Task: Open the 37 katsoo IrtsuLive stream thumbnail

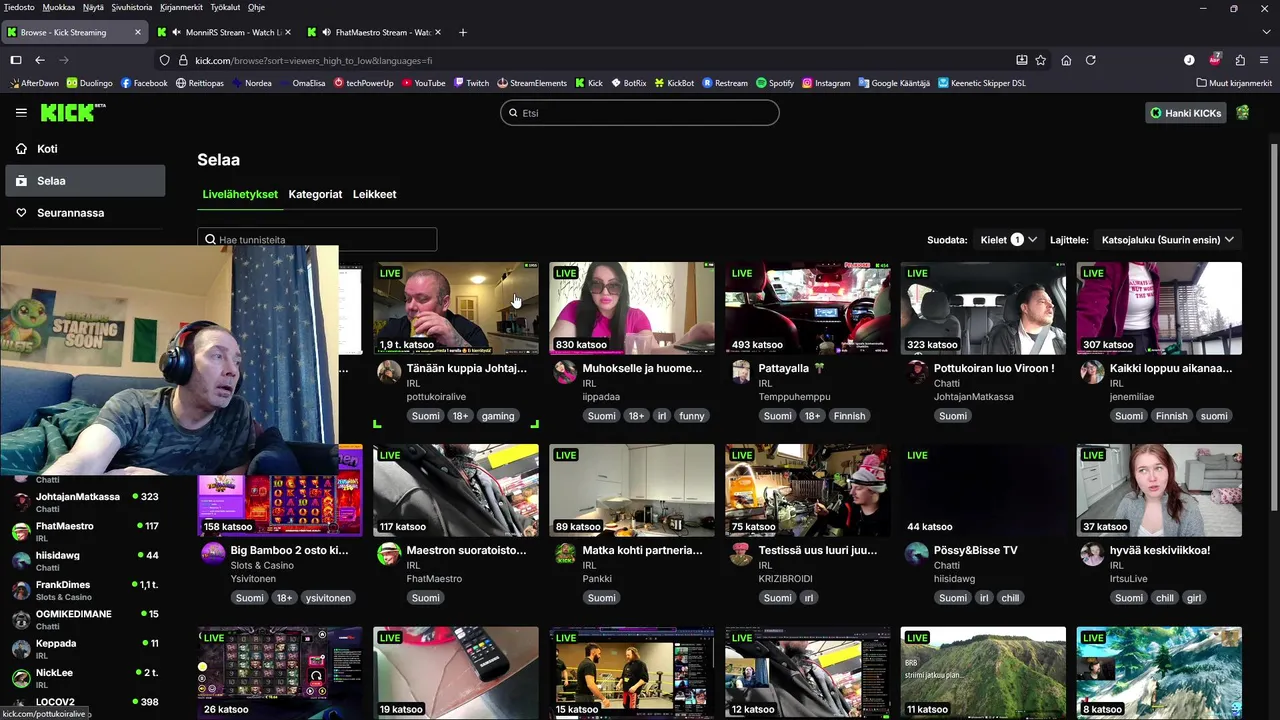Action: pos(1159,490)
